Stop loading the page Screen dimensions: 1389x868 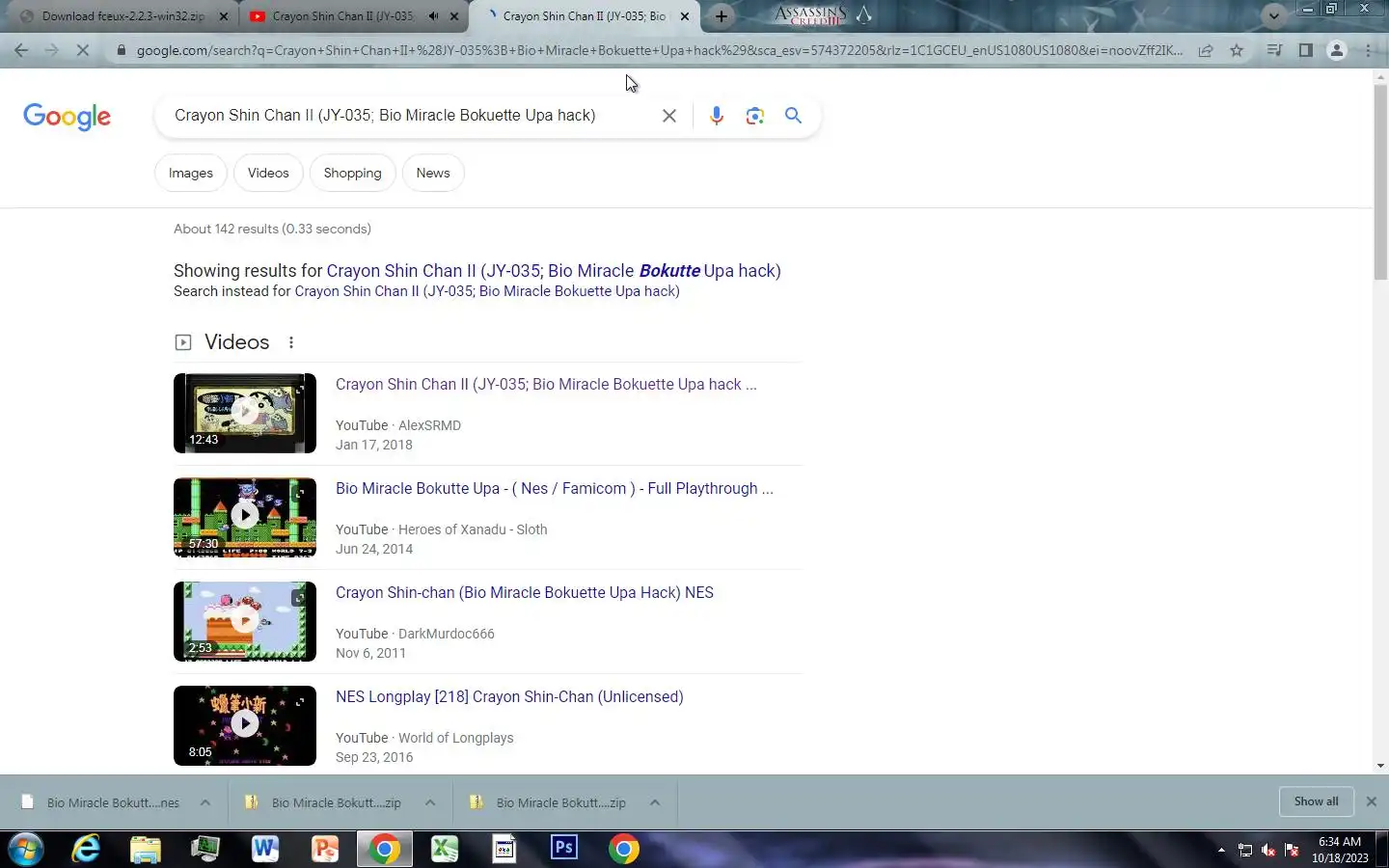pyautogui.click(x=83, y=50)
